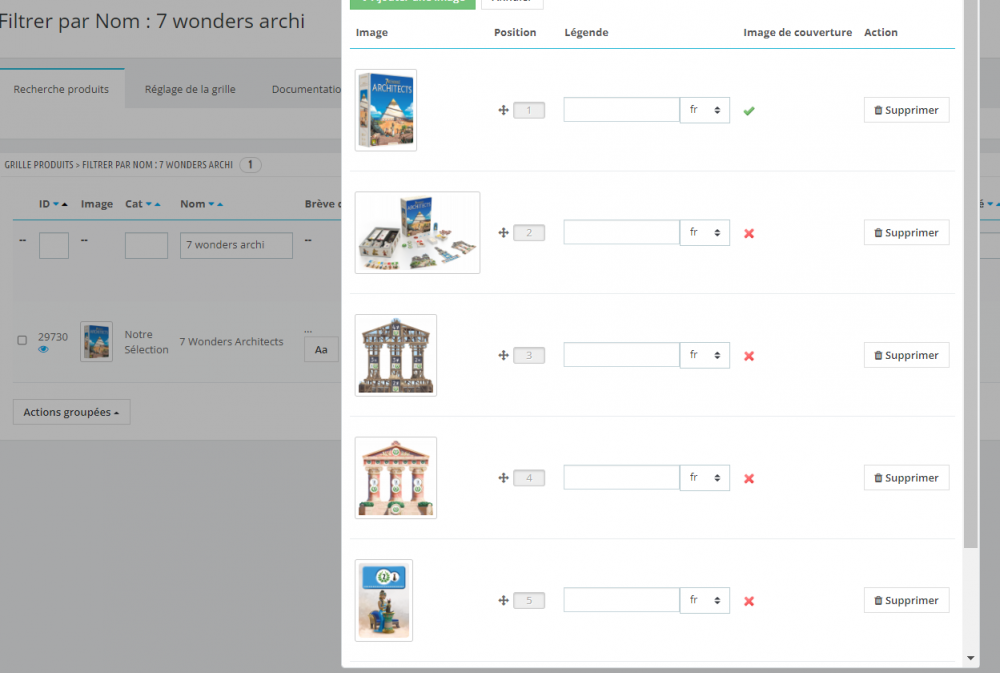Click the move handle for image position 1
The image size is (1000, 673).
[x=503, y=110]
